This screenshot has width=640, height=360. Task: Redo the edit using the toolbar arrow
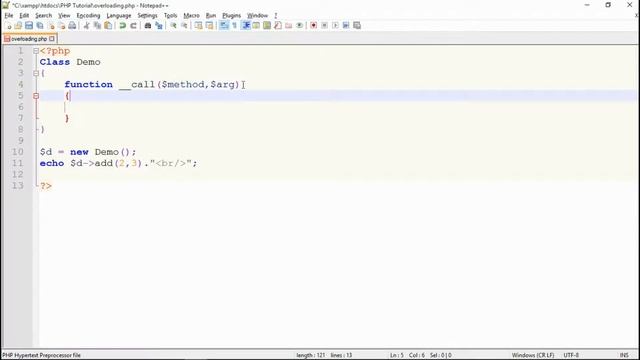[x=133, y=25]
